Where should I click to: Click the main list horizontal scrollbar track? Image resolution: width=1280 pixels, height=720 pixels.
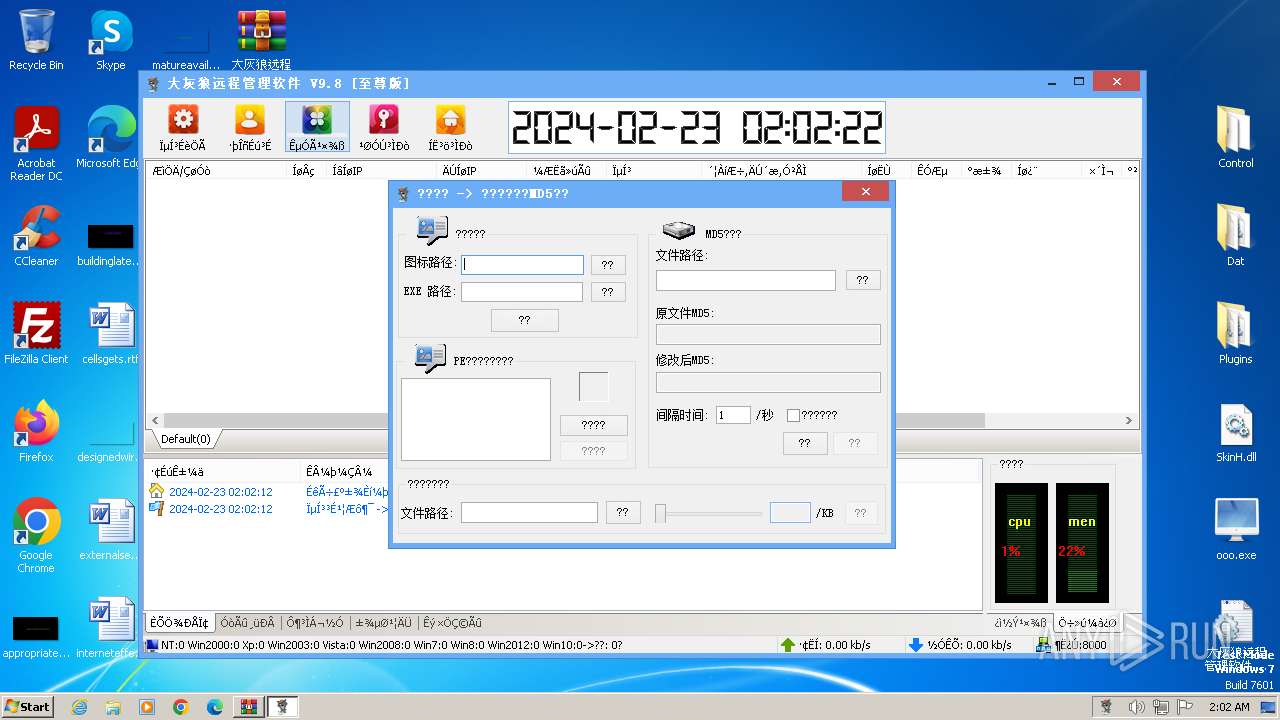640,421
